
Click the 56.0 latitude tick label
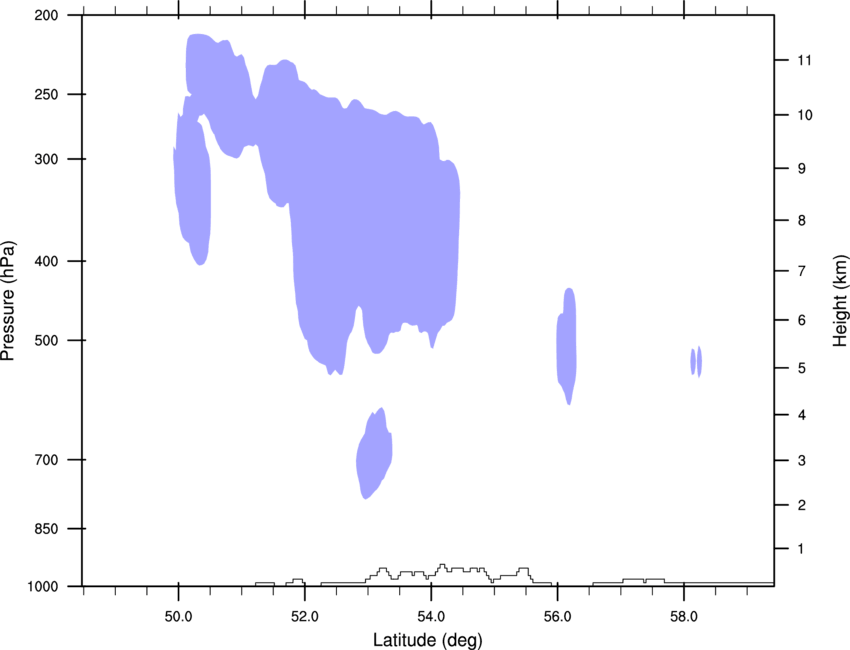(x=557, y=617)
